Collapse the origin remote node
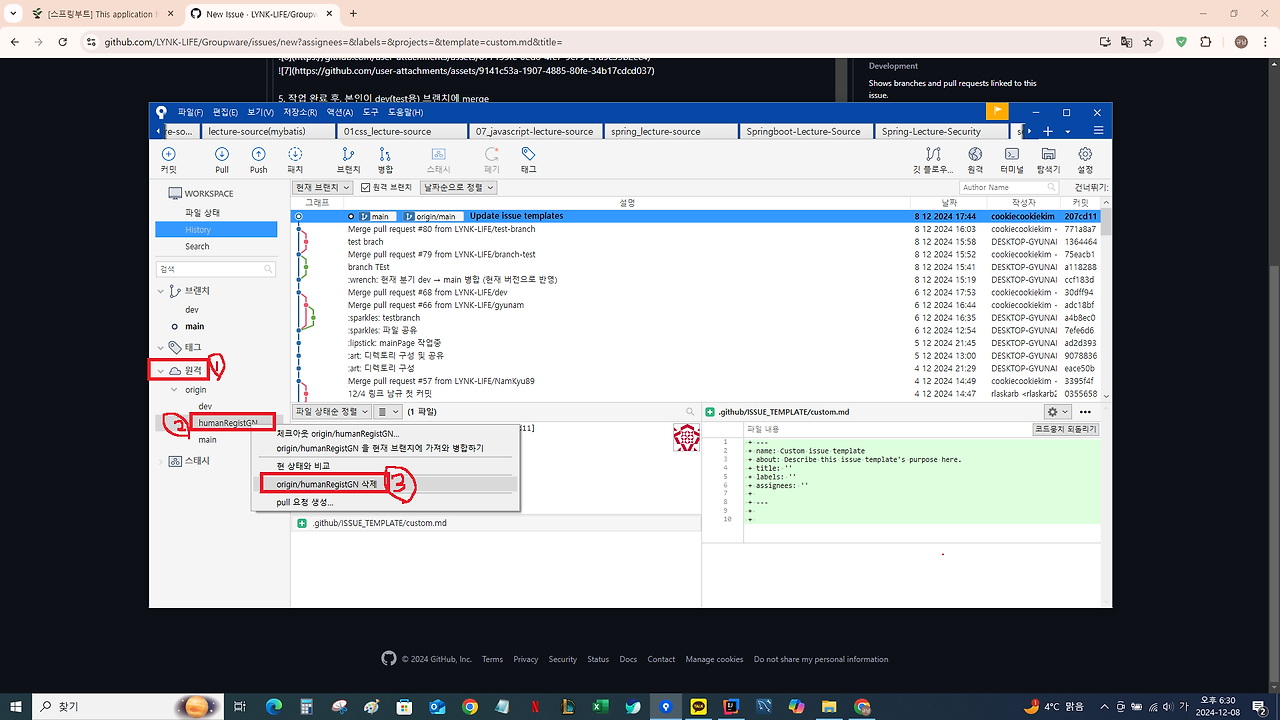The height and width of the screenshot is (720, 1280). point(175,390)
